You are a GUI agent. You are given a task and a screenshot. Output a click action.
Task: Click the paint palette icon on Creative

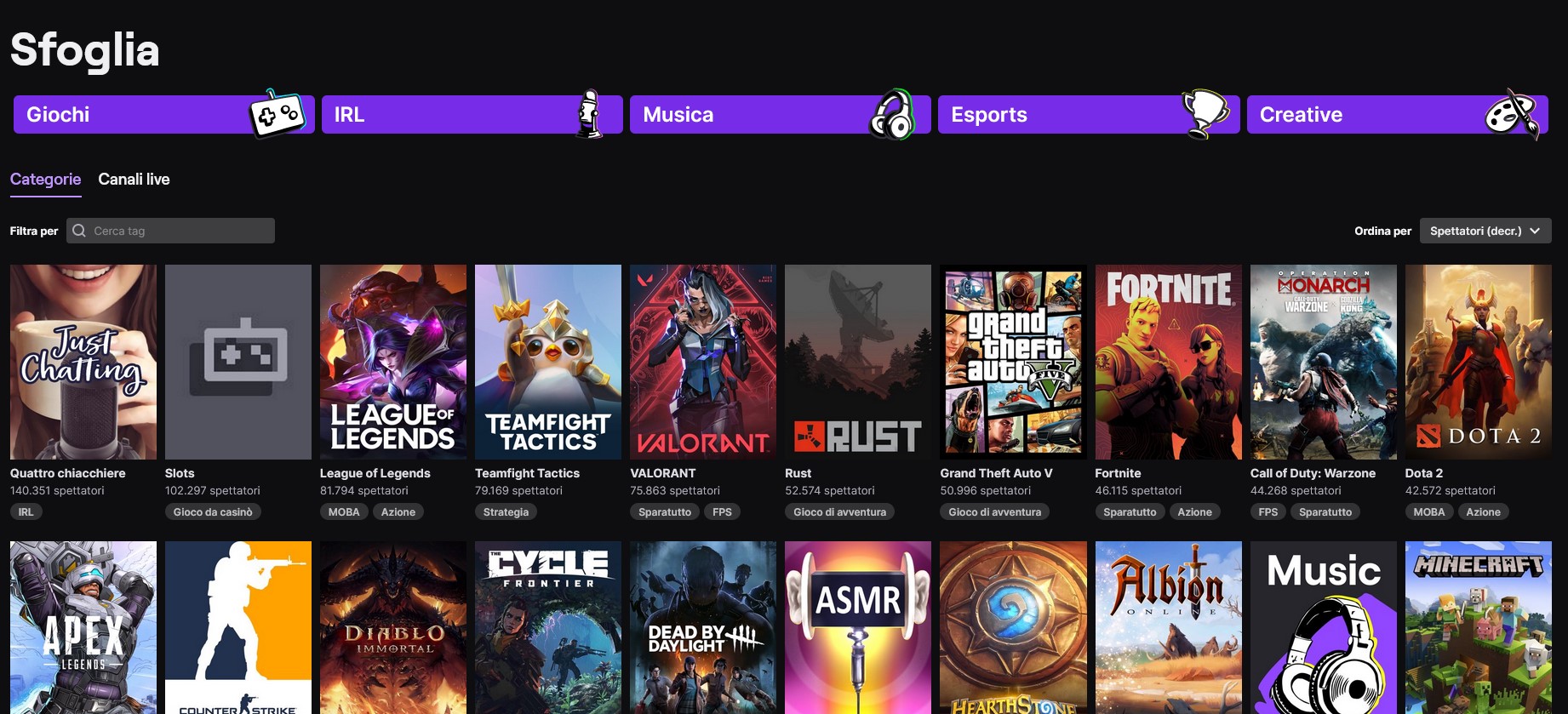[x=1513, y=114]
